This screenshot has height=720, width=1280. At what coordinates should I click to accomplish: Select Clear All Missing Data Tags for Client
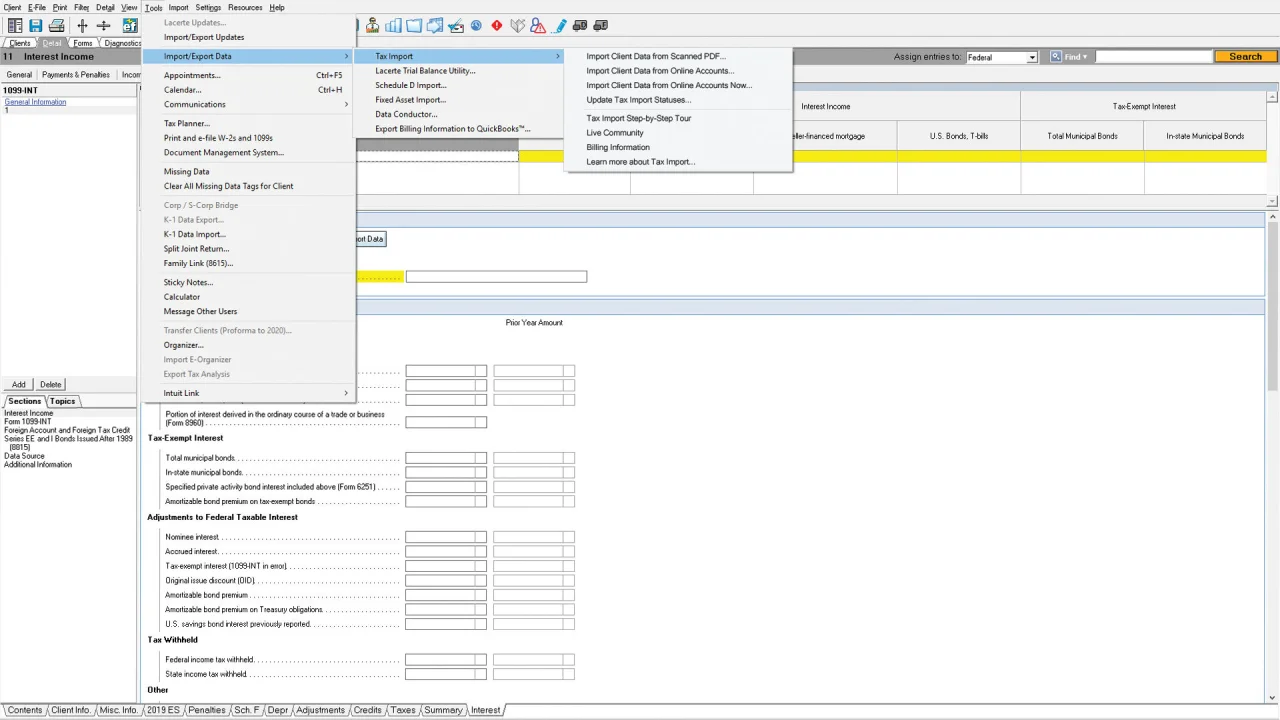point(229,186)
